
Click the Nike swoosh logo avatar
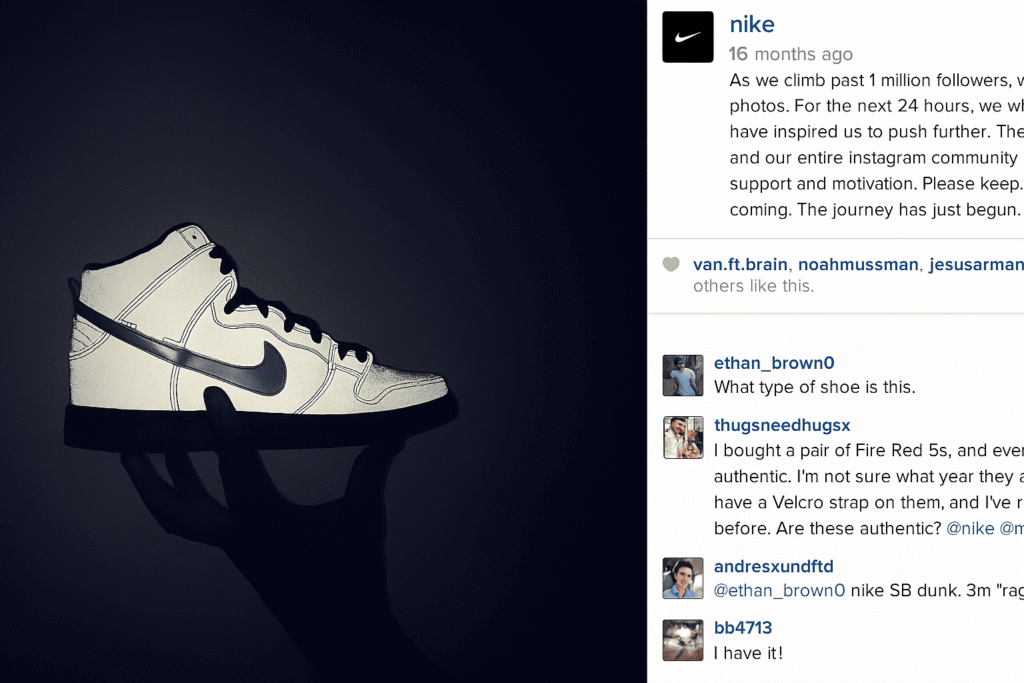pyautogui.click(x=687, y=36)
